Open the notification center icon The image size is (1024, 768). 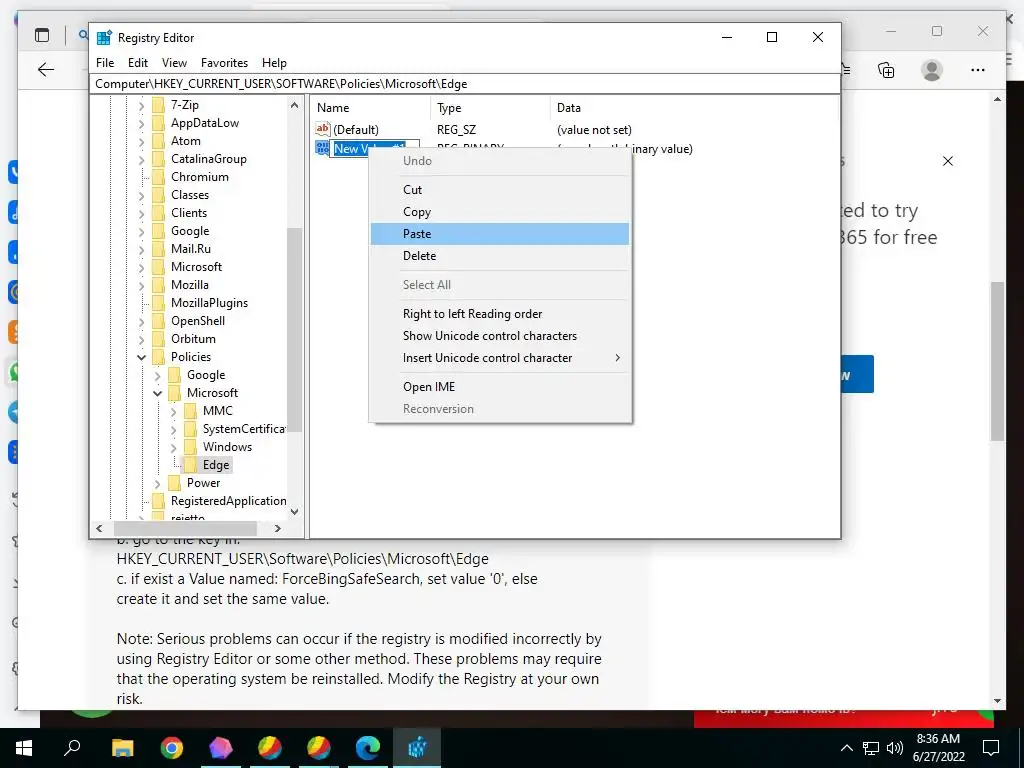click(991, 748)
